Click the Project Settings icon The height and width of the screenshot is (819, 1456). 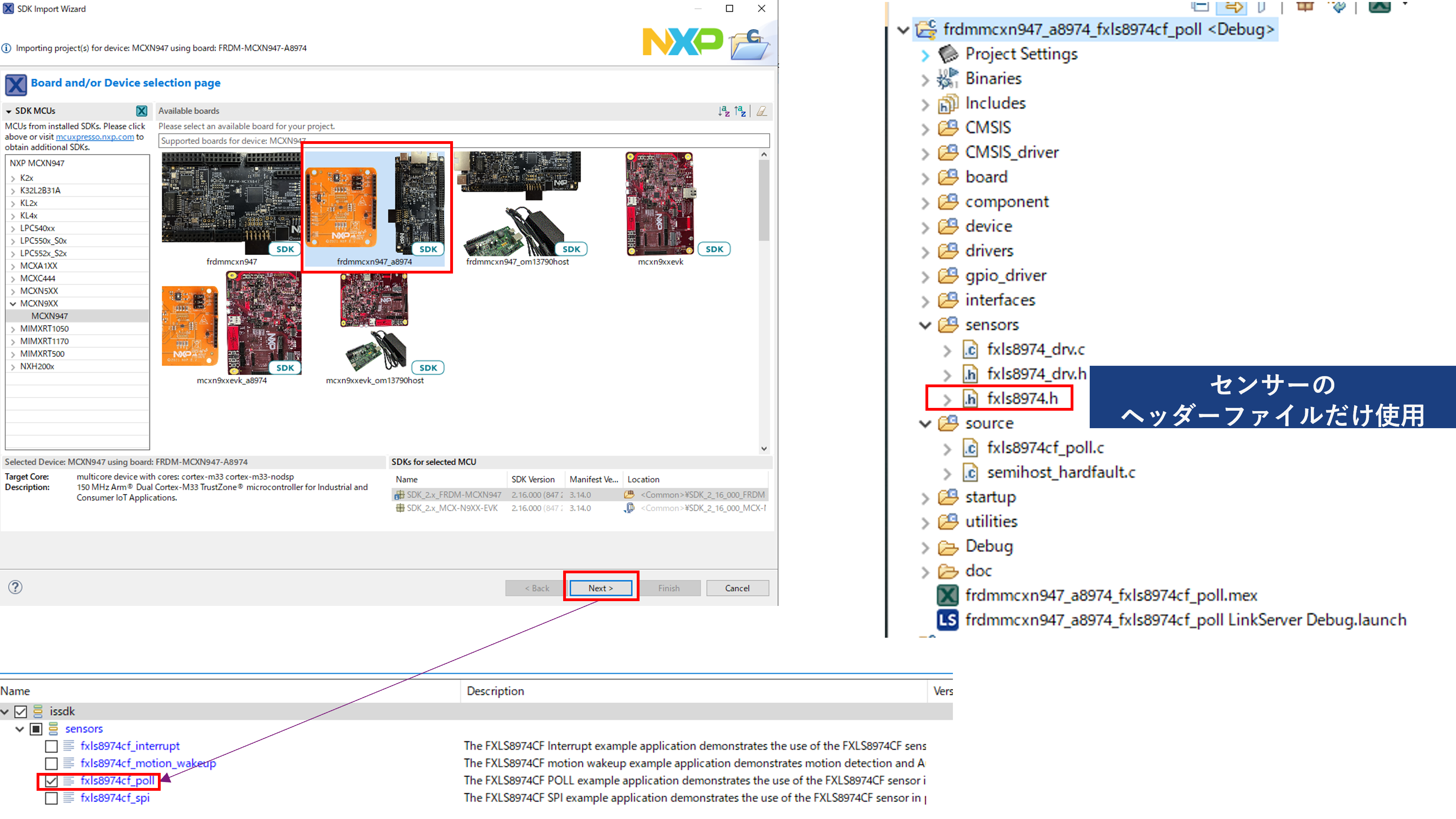pos(948,54)
